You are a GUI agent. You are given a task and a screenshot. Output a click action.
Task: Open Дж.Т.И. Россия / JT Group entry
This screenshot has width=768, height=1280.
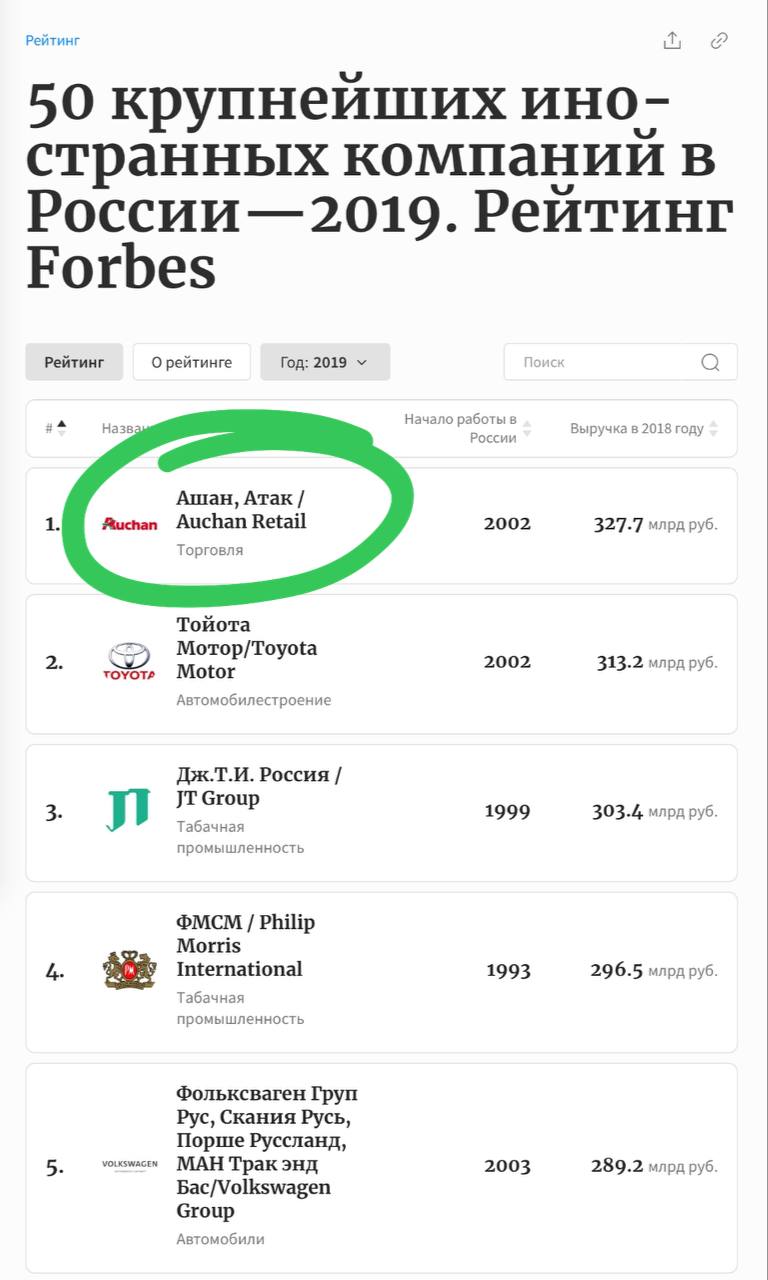(x=259, y=786)
